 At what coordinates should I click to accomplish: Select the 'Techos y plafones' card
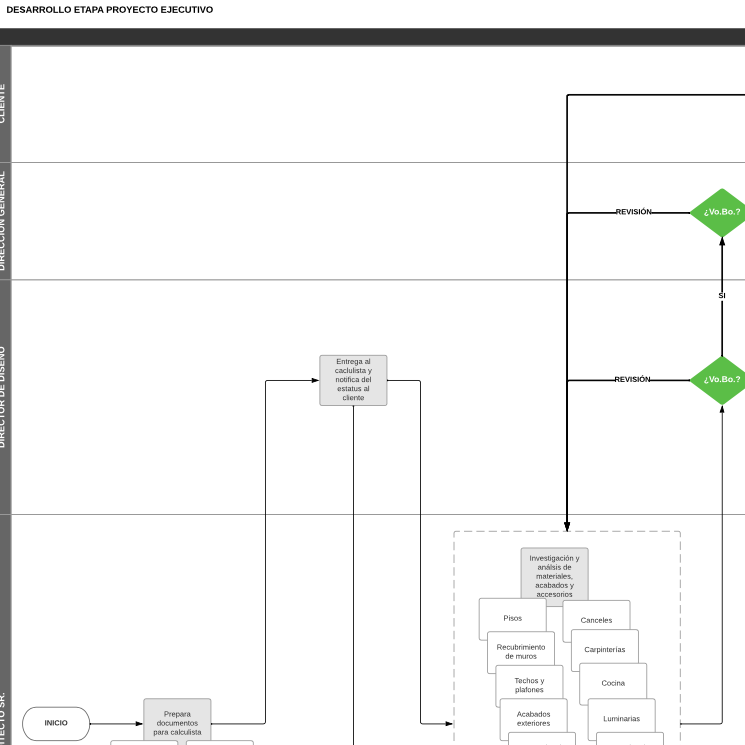pyautogui.click(x=529, y=685)
